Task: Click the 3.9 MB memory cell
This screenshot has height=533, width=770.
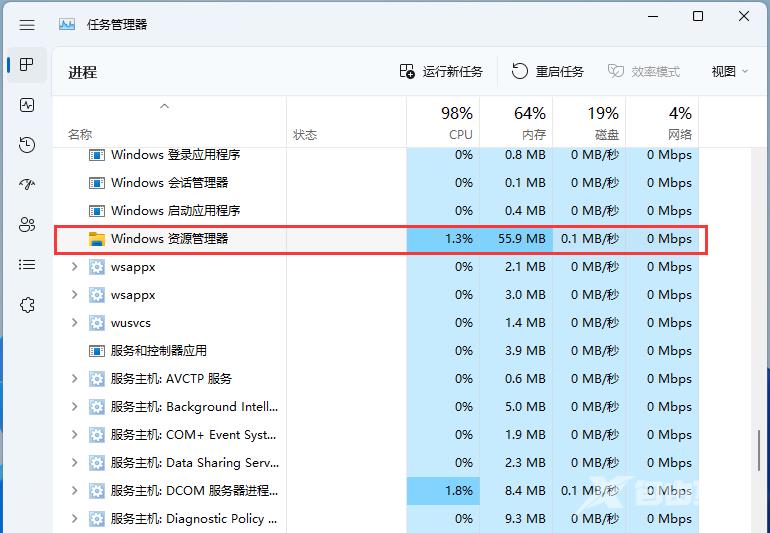Action: (x=516, y=351)
